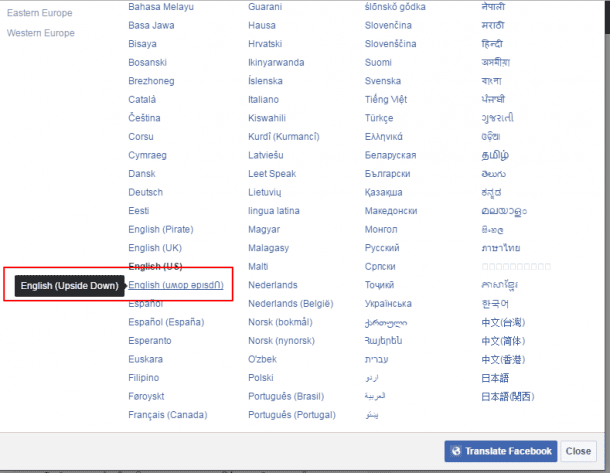The image size is (610, 473).
Task: Switch language to Deutsch
Action: pyautogui.click(x=145, y=192)
